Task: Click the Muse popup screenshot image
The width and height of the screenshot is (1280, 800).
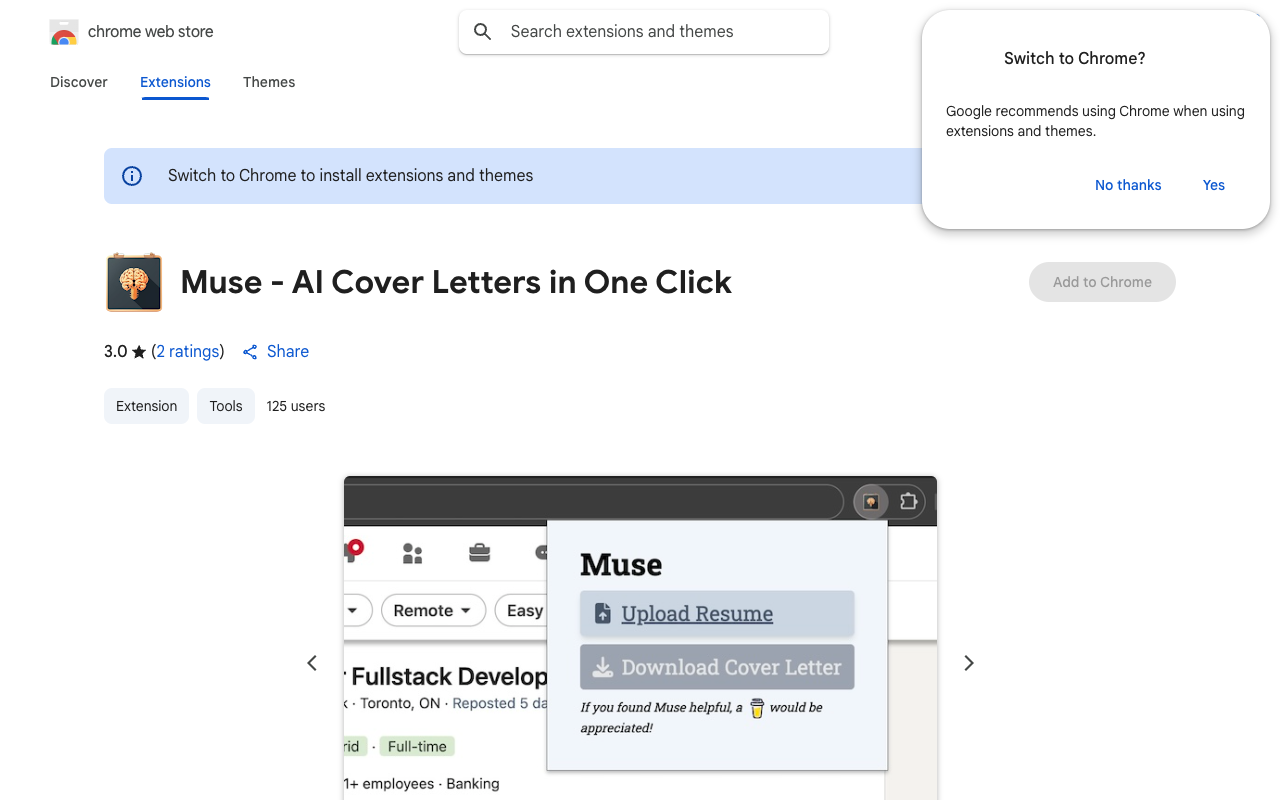Action: tap(640, 638)
